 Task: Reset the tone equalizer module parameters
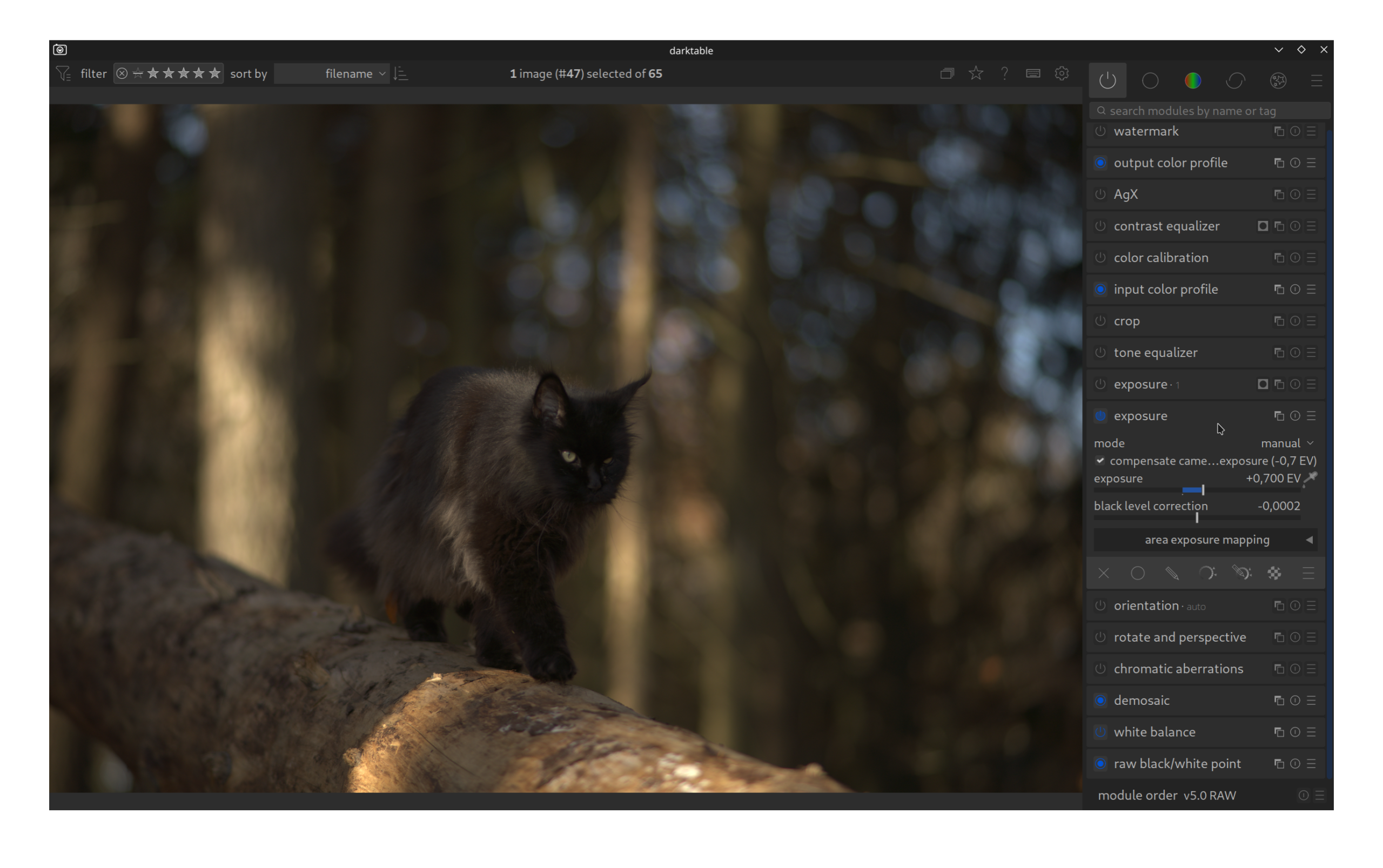tap(1294, 353)
